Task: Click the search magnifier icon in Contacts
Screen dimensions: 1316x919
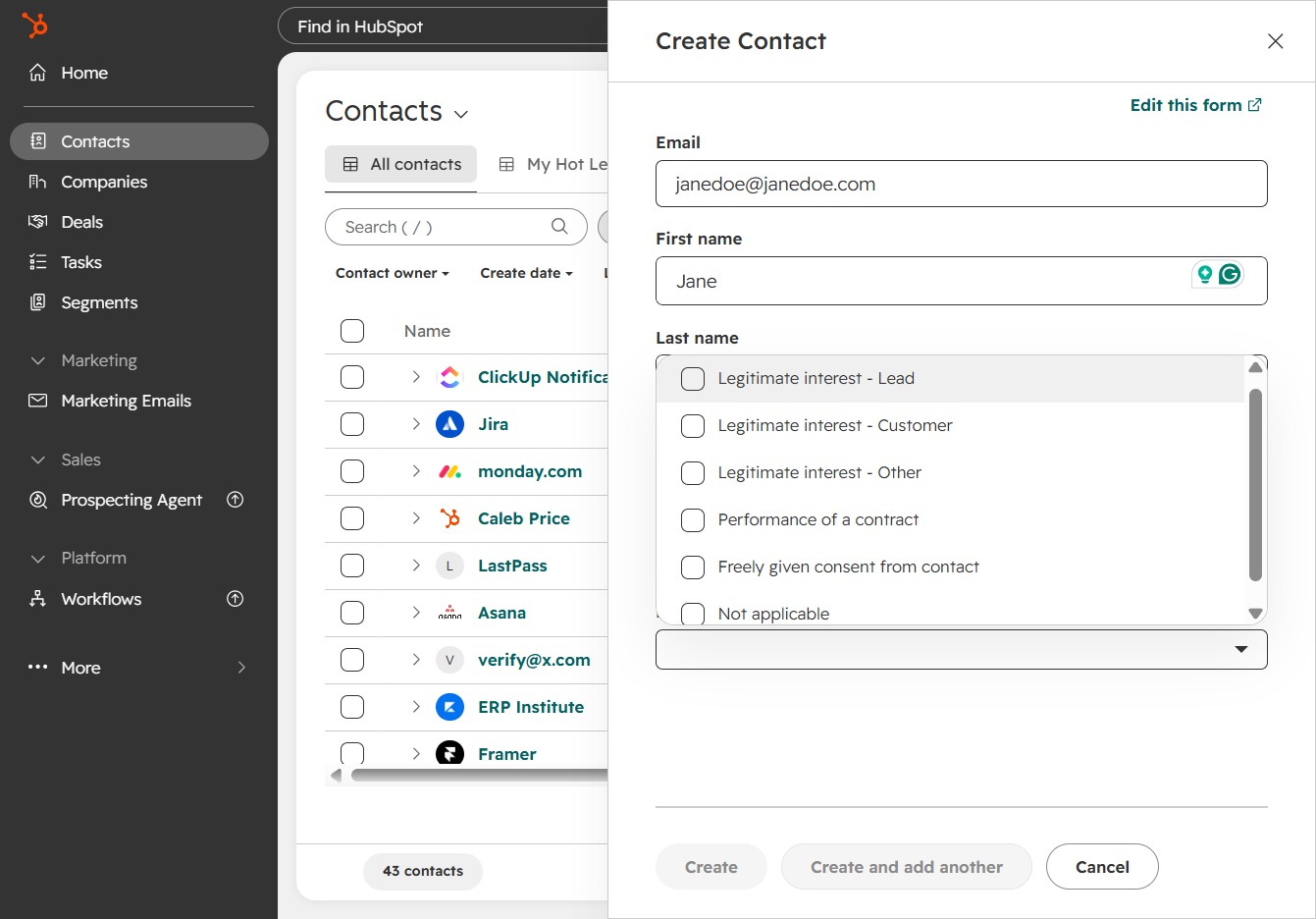Action: coord(559,227)
